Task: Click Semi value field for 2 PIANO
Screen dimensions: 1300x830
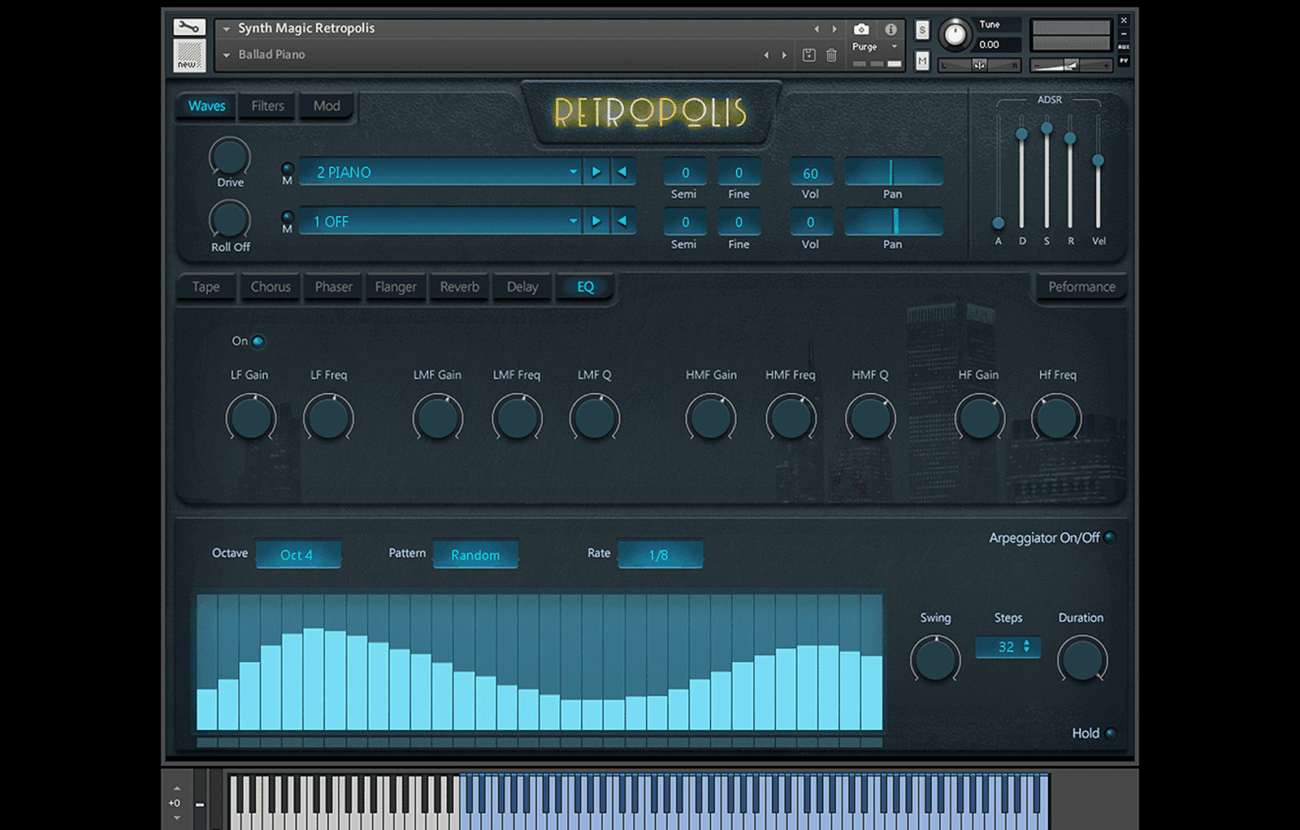Action: coord(685,172)
